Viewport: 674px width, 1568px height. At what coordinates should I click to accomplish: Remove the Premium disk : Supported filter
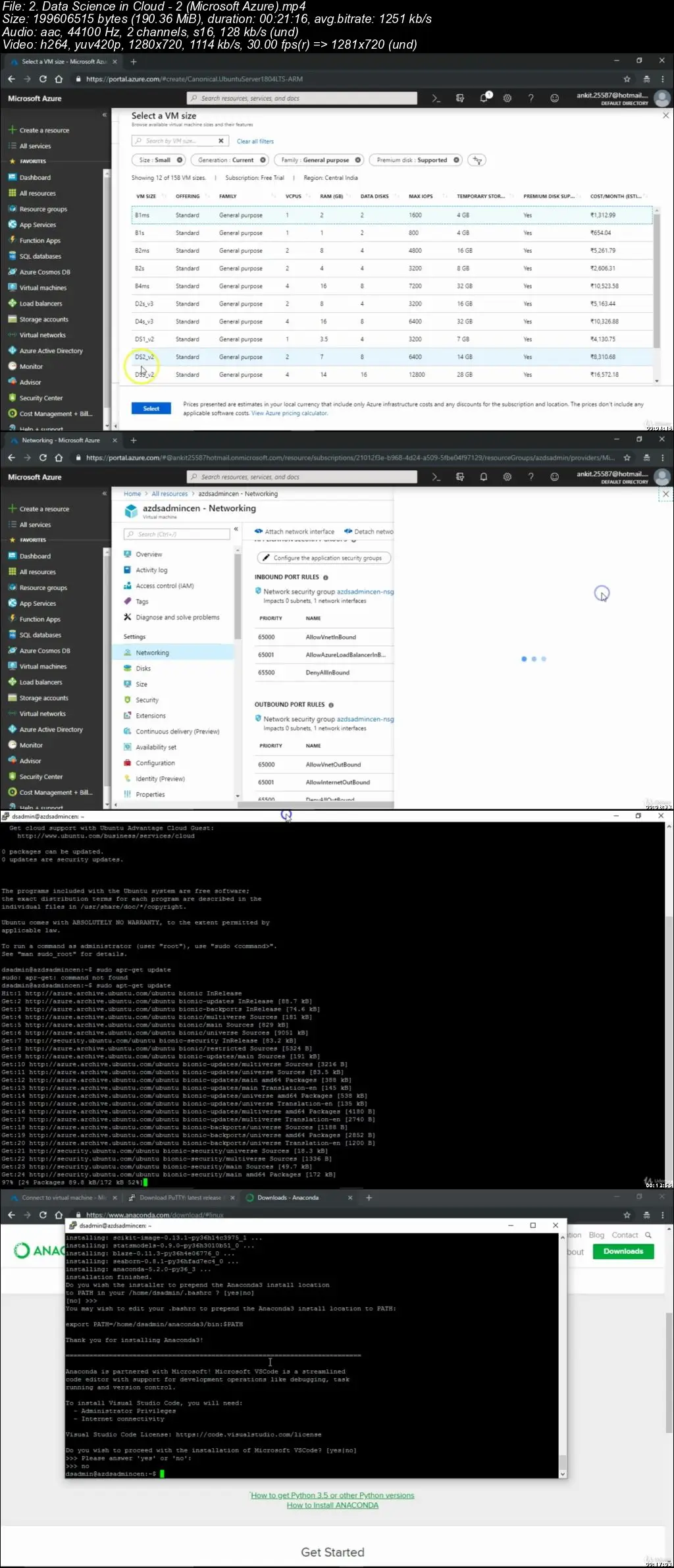tap(456, 160)
